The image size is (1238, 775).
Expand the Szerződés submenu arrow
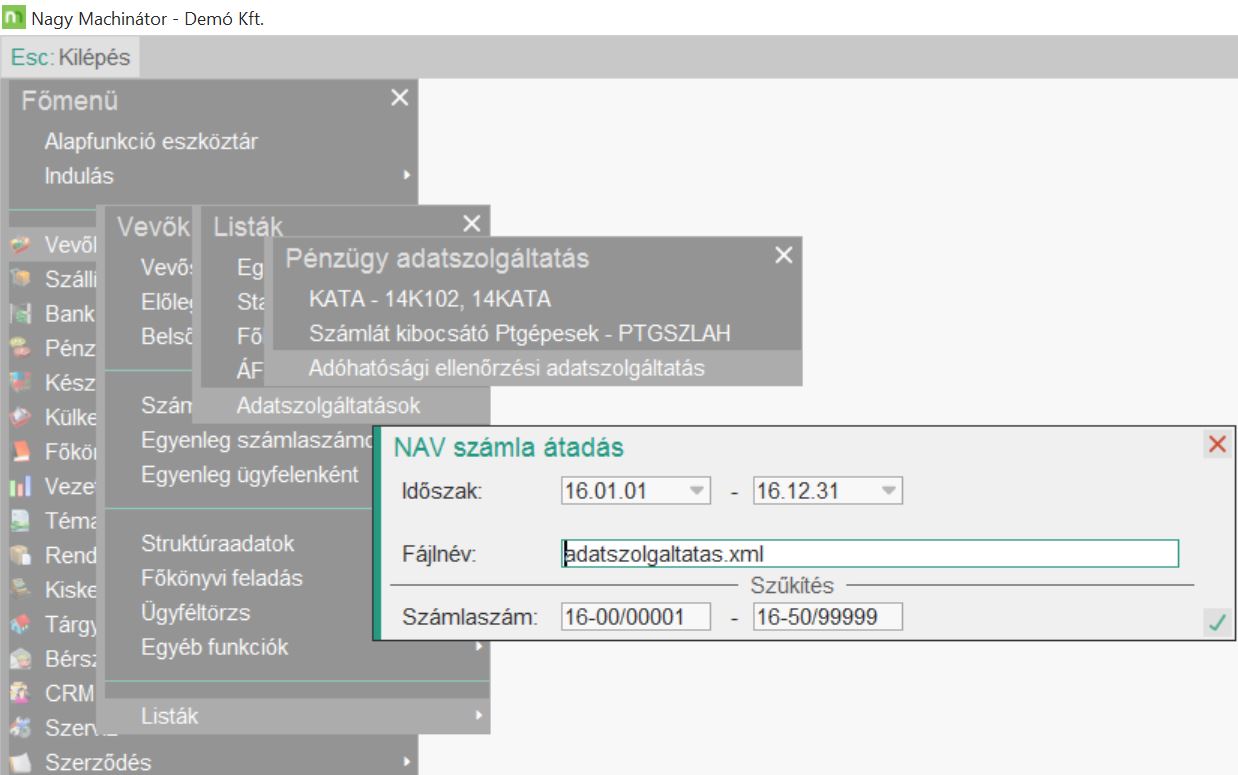407,763
